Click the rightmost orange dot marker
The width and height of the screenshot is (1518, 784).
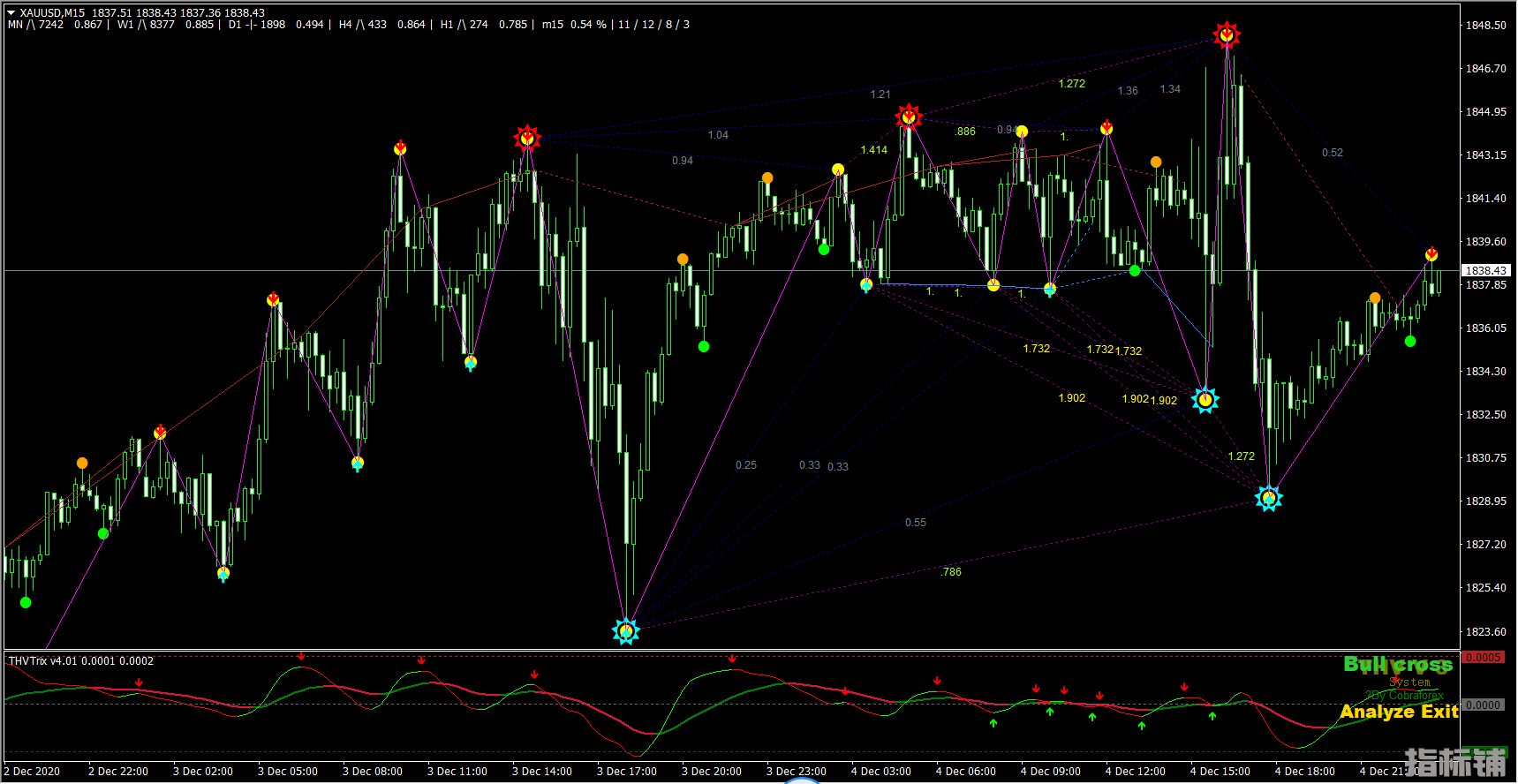[1375, 298]
